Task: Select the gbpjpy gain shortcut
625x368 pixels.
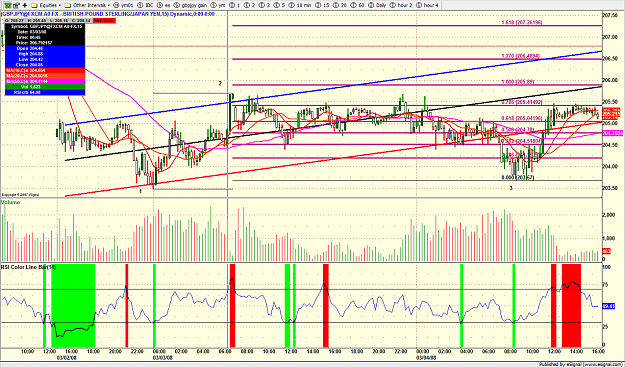Action: coord(190,5)
